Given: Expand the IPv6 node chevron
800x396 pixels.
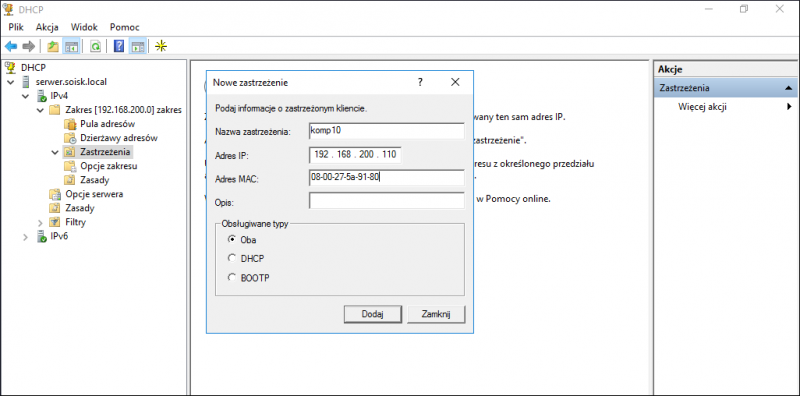Looking at the screenshot, I should click(x=26, y=237).
